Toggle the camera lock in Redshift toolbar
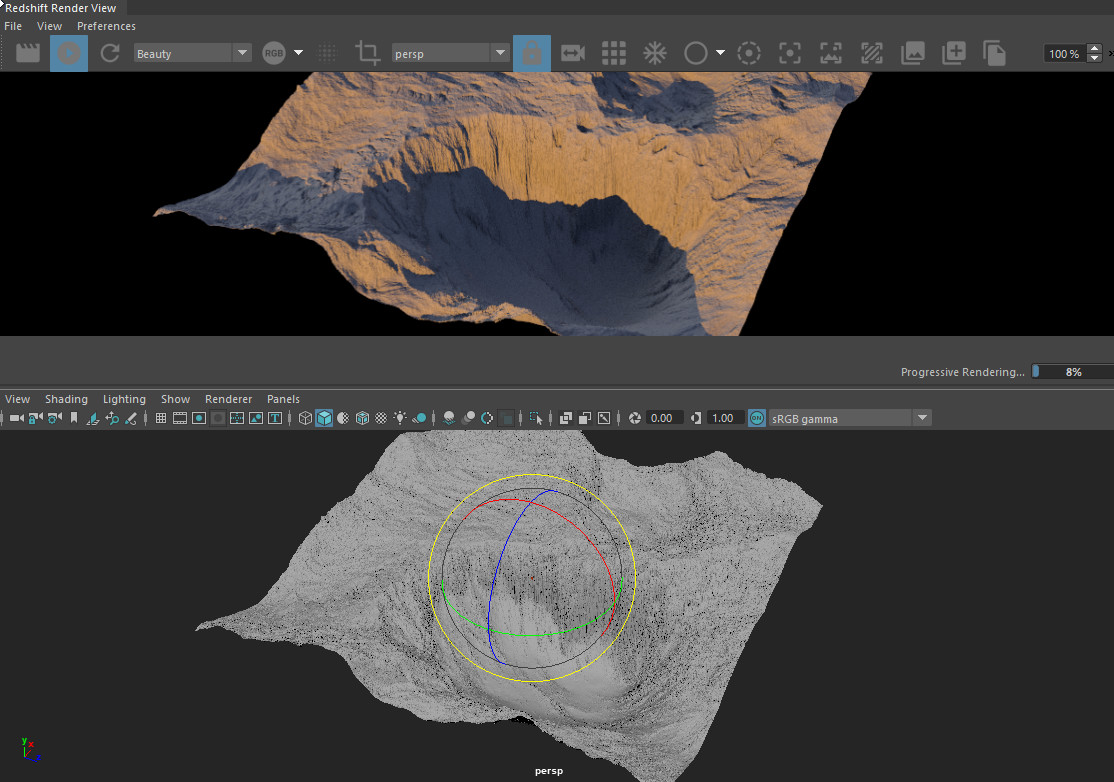1114x782 pixels. pyautogui.click(x=532, y=53)
